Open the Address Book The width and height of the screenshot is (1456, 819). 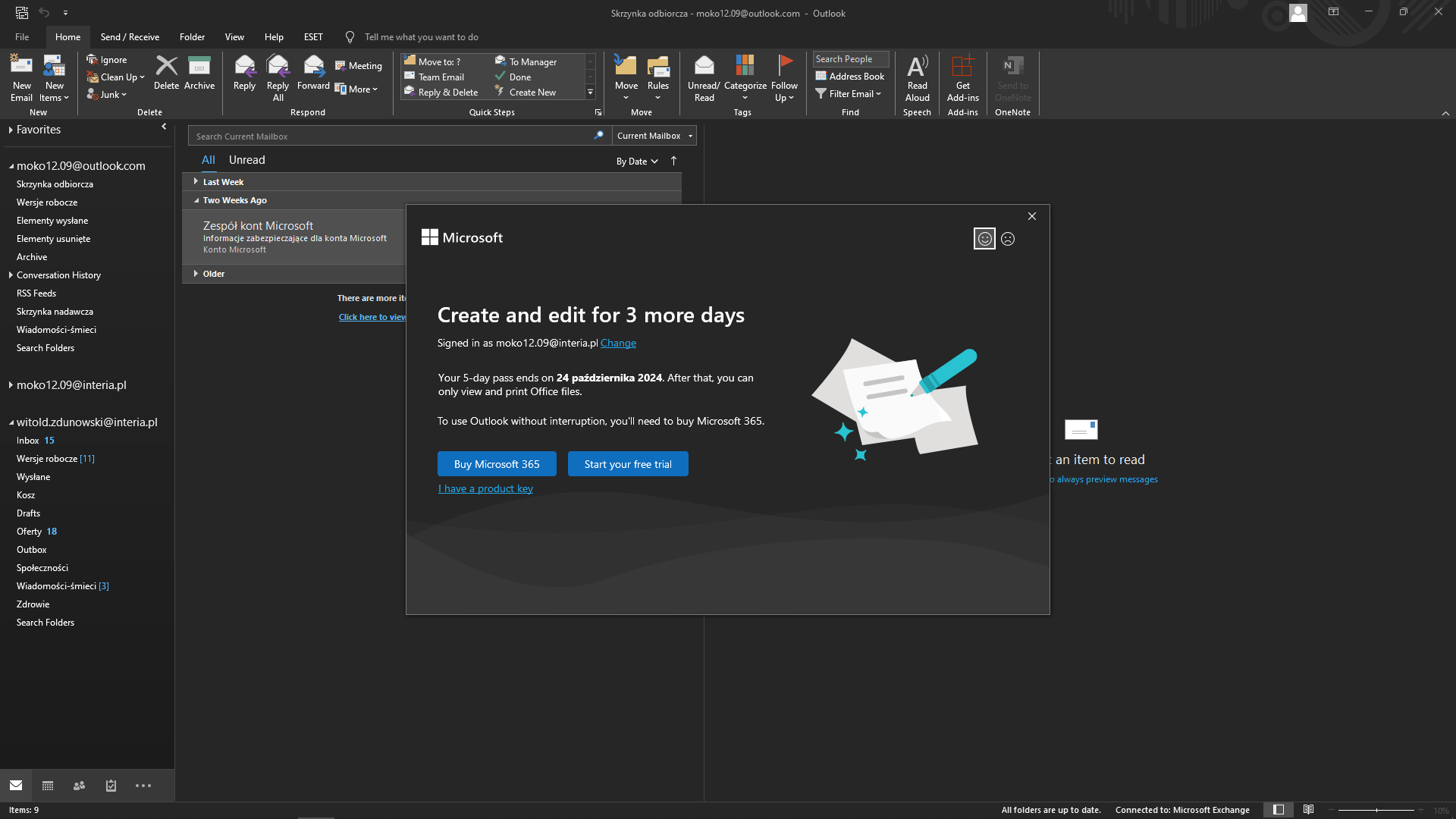coord(850,76)
